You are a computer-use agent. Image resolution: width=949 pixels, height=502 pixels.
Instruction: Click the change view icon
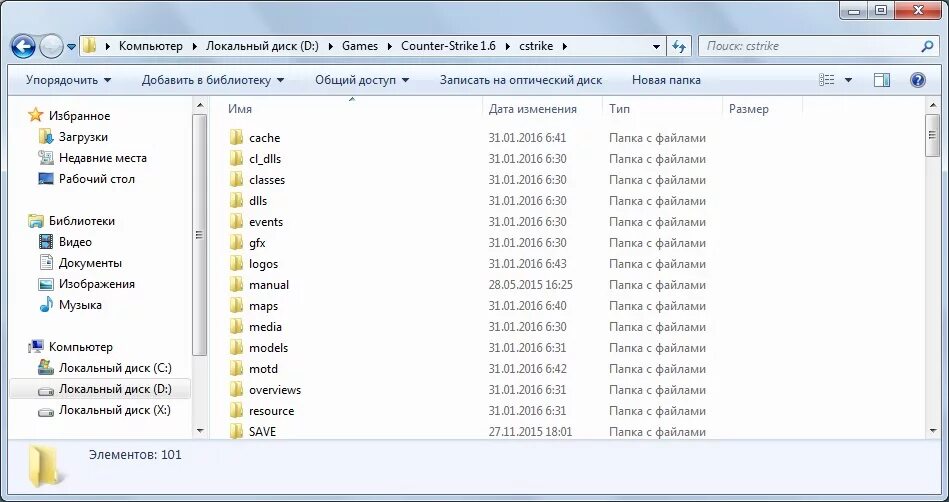click(x=827, y=80)
